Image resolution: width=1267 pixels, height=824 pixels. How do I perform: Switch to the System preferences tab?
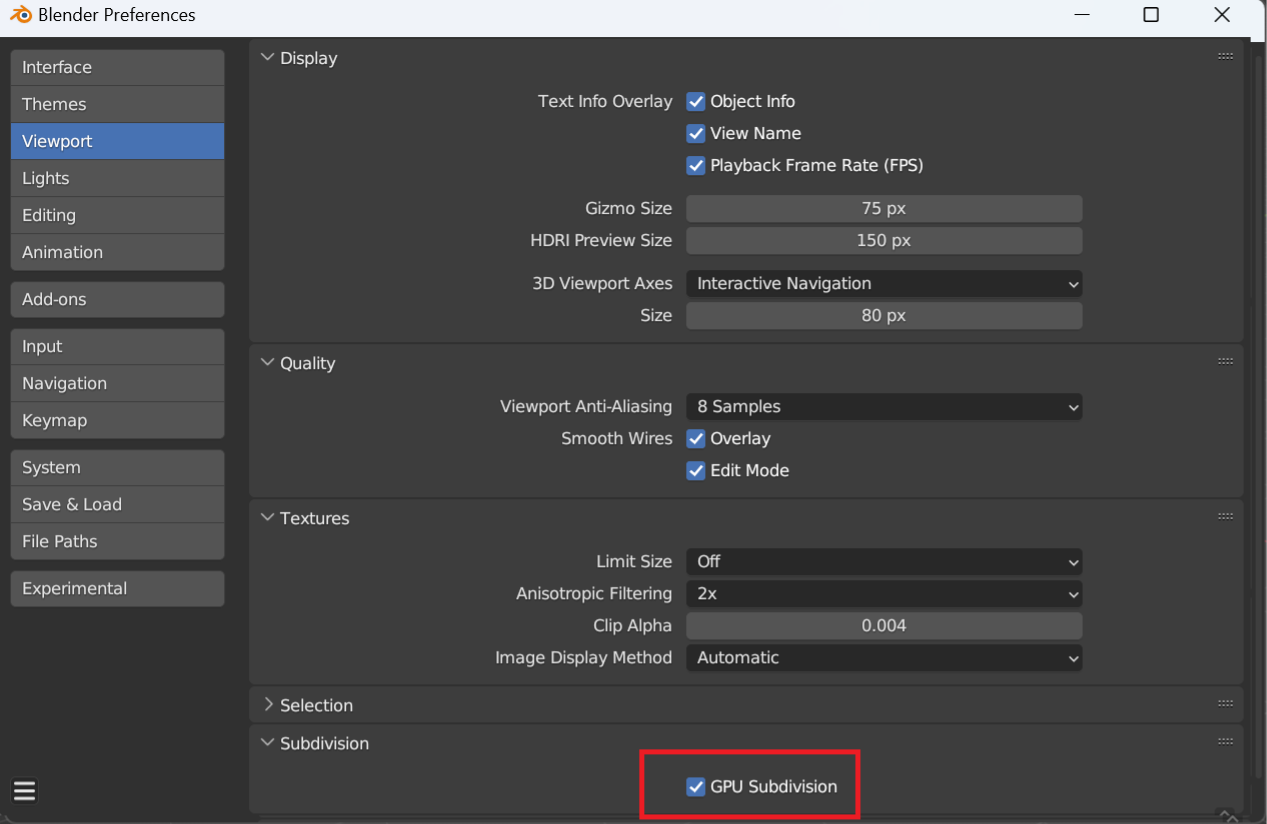(117, 467)
